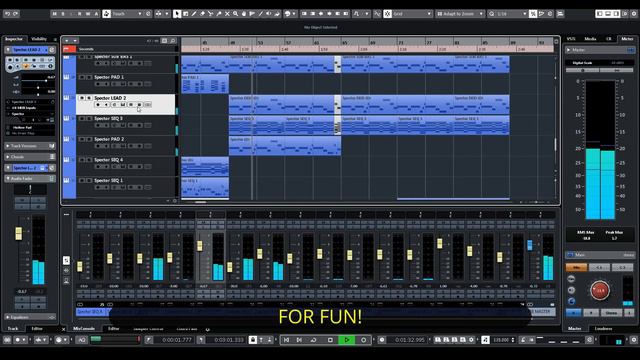
Task: Click the Snap to Zero Crossing icon
Action: [x=377, y=14]
